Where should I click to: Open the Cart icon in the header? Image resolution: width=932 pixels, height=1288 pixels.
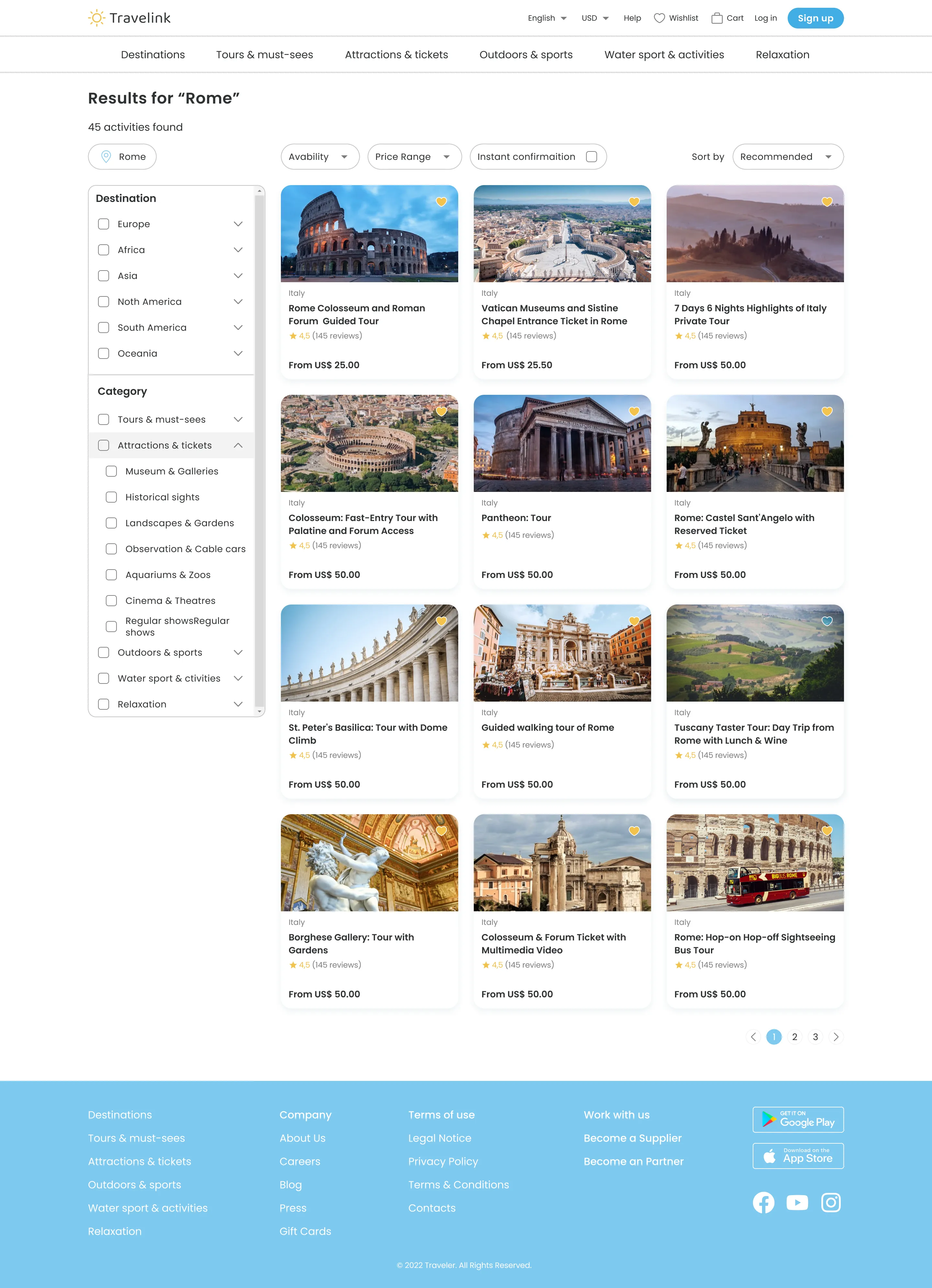[717, 17]
